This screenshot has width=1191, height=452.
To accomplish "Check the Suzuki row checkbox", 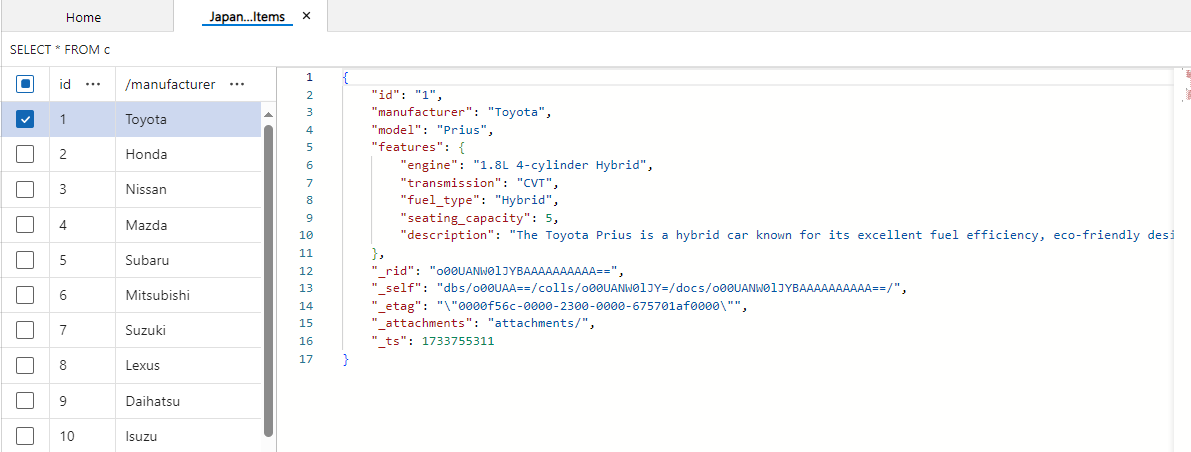I will coord(25,330).
